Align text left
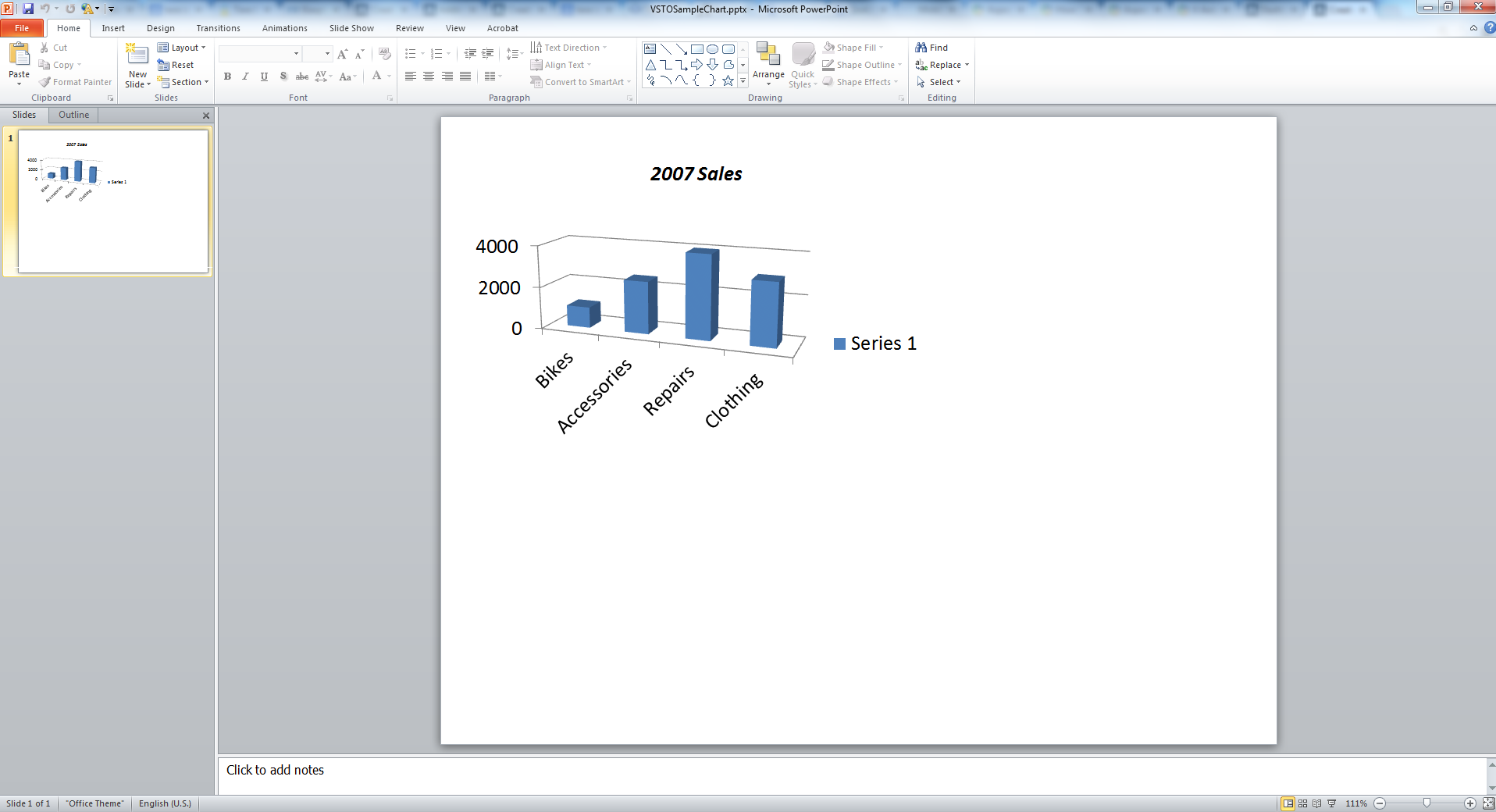This screenshot has height=812, width=1496. coord(410,77)
